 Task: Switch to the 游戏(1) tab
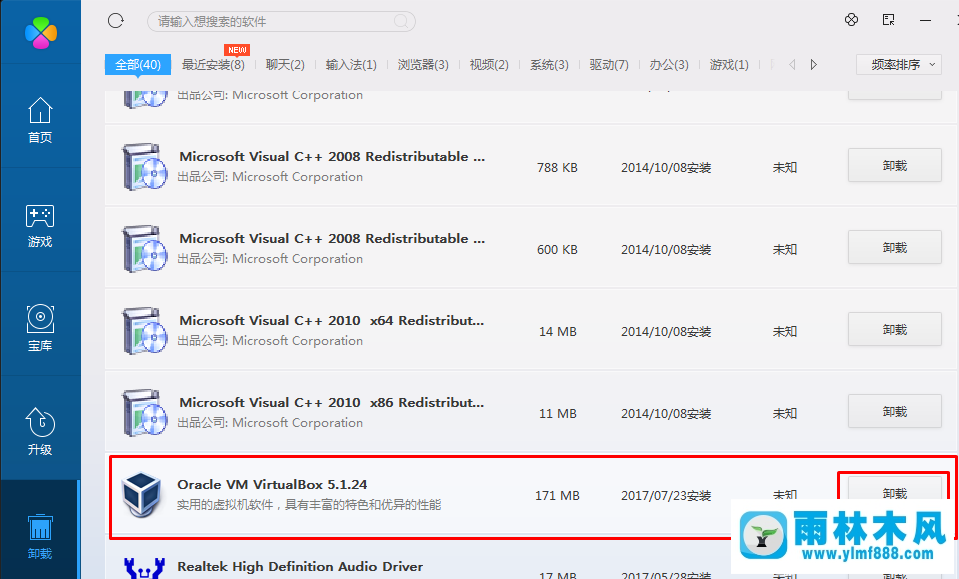click(729, 64)
